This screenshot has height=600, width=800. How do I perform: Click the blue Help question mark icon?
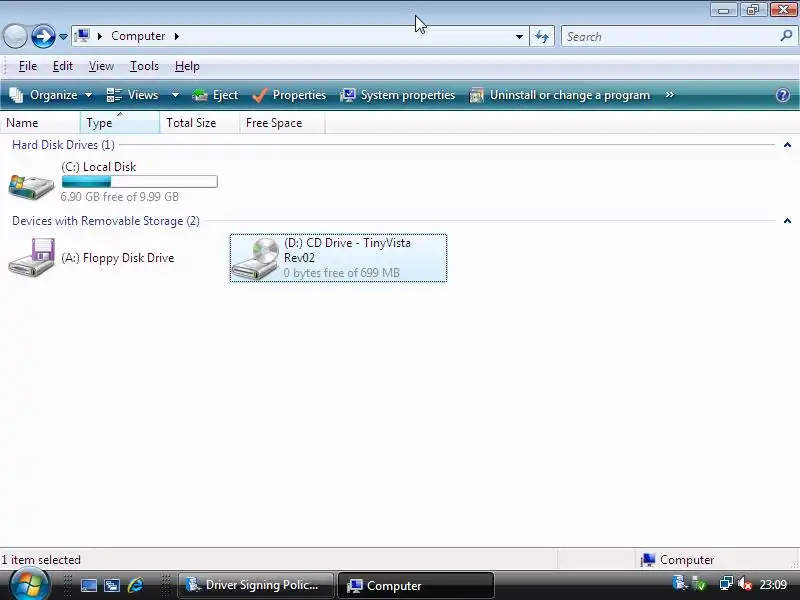click(x=783, y=95)
